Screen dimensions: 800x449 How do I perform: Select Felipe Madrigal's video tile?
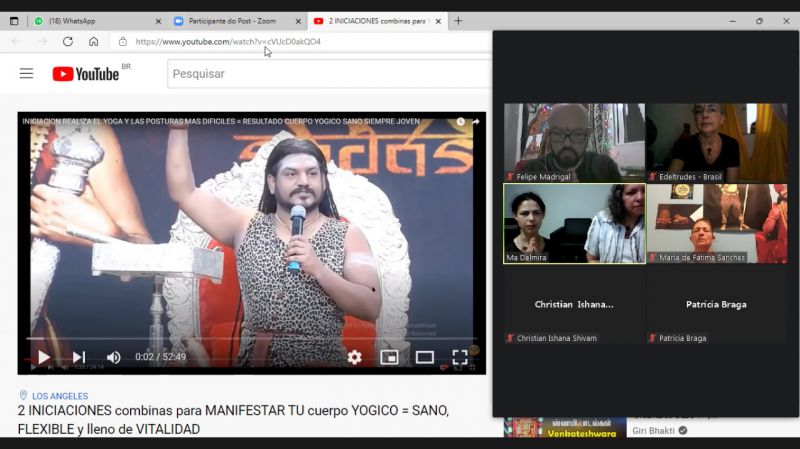click(574, 143)
